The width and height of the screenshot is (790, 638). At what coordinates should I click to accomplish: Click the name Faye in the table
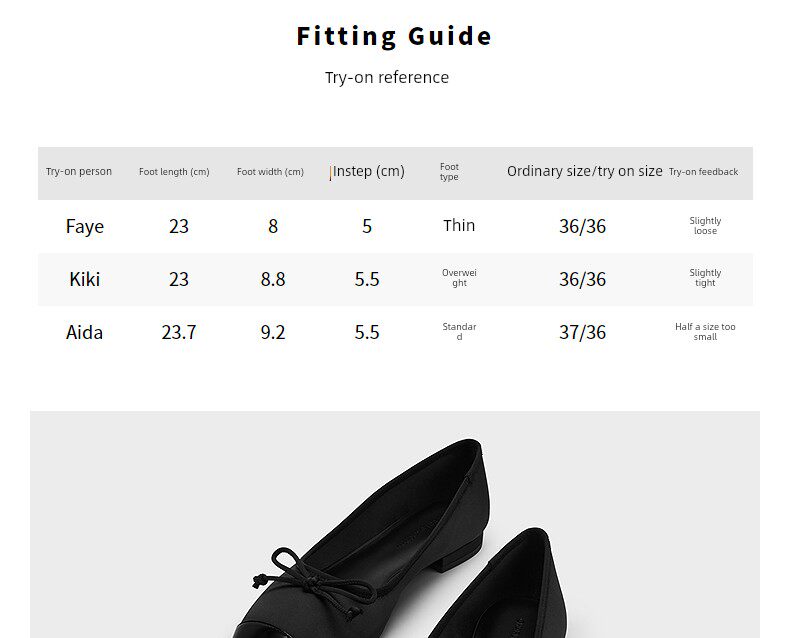[85, 226]
